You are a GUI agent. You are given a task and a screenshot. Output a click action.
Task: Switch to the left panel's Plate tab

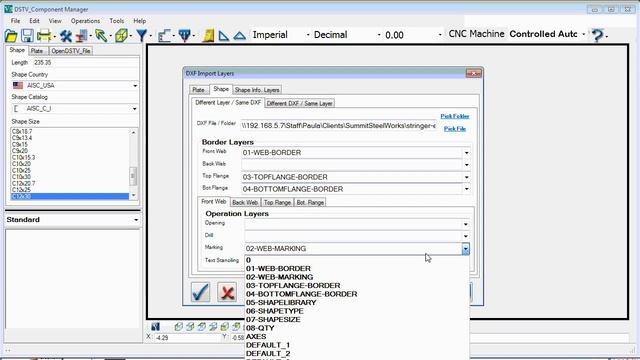pyautogui.click(x=37, y=51)
